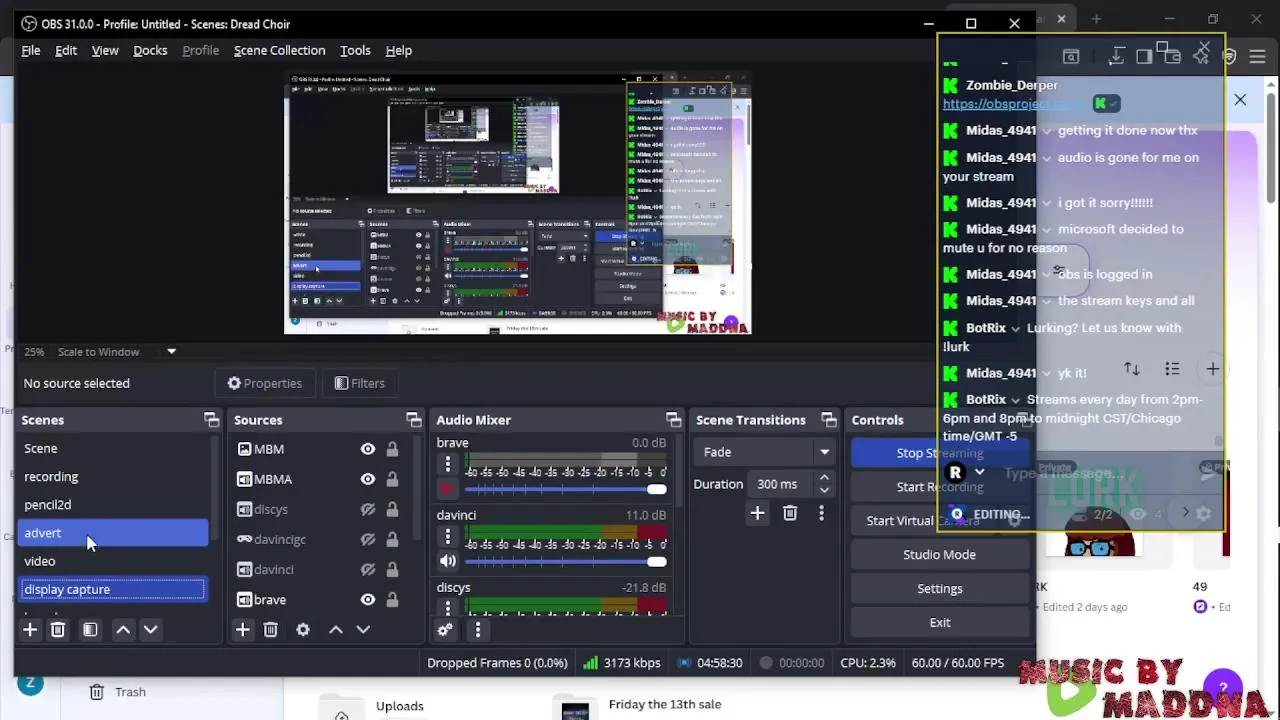Open the Help menu

pos(399,50)
